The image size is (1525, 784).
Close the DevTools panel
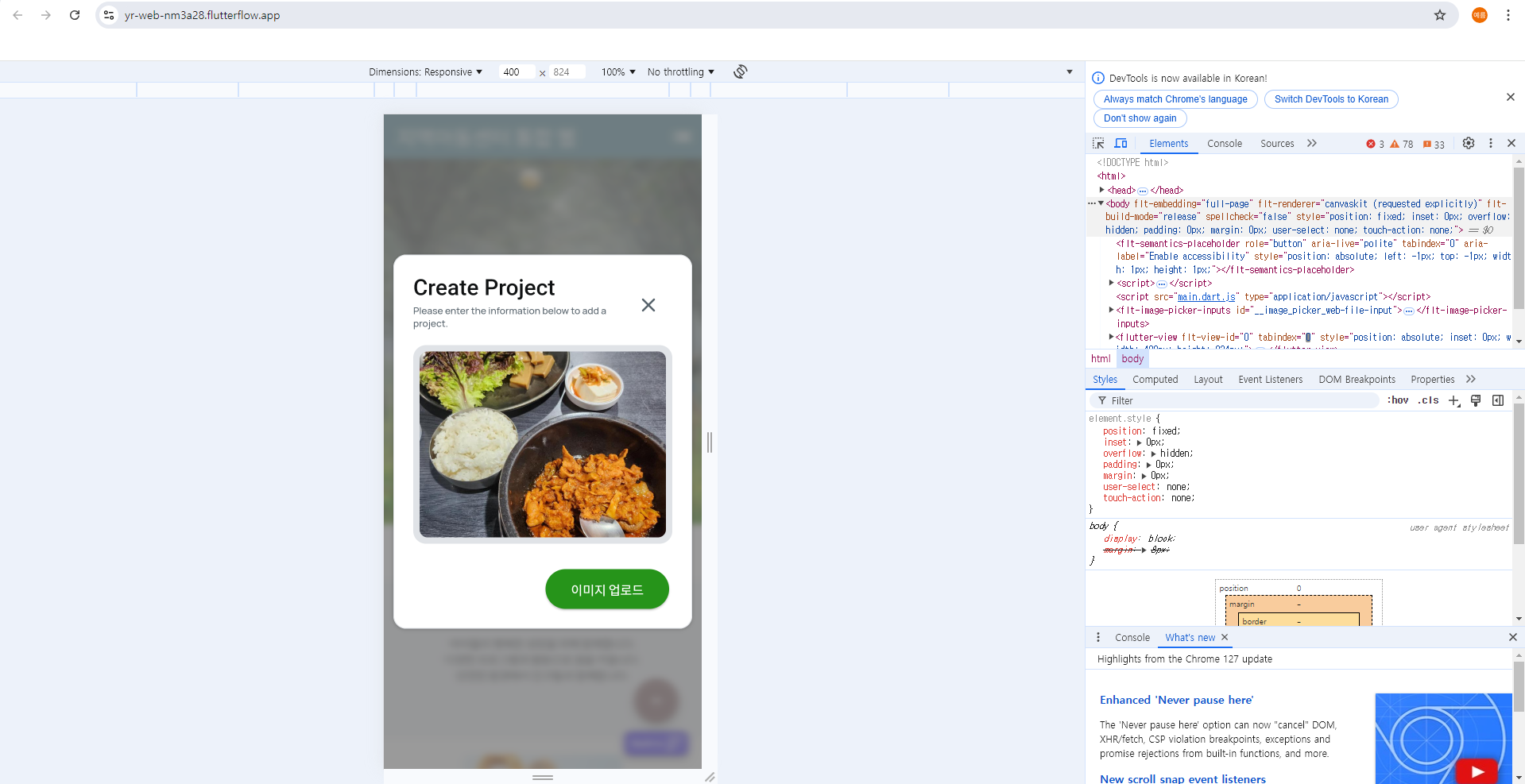click(1511, 143)
